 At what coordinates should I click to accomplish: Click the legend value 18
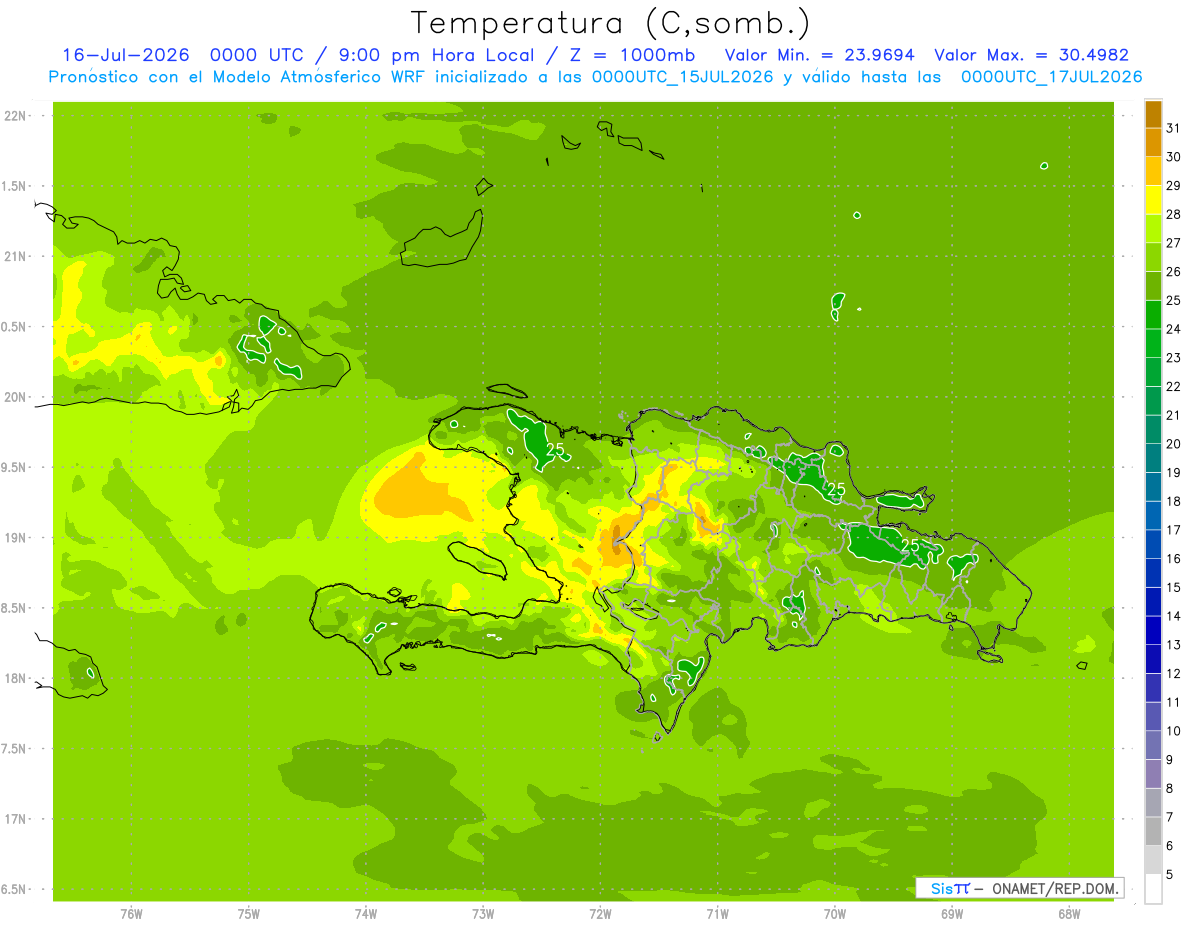1175,502
